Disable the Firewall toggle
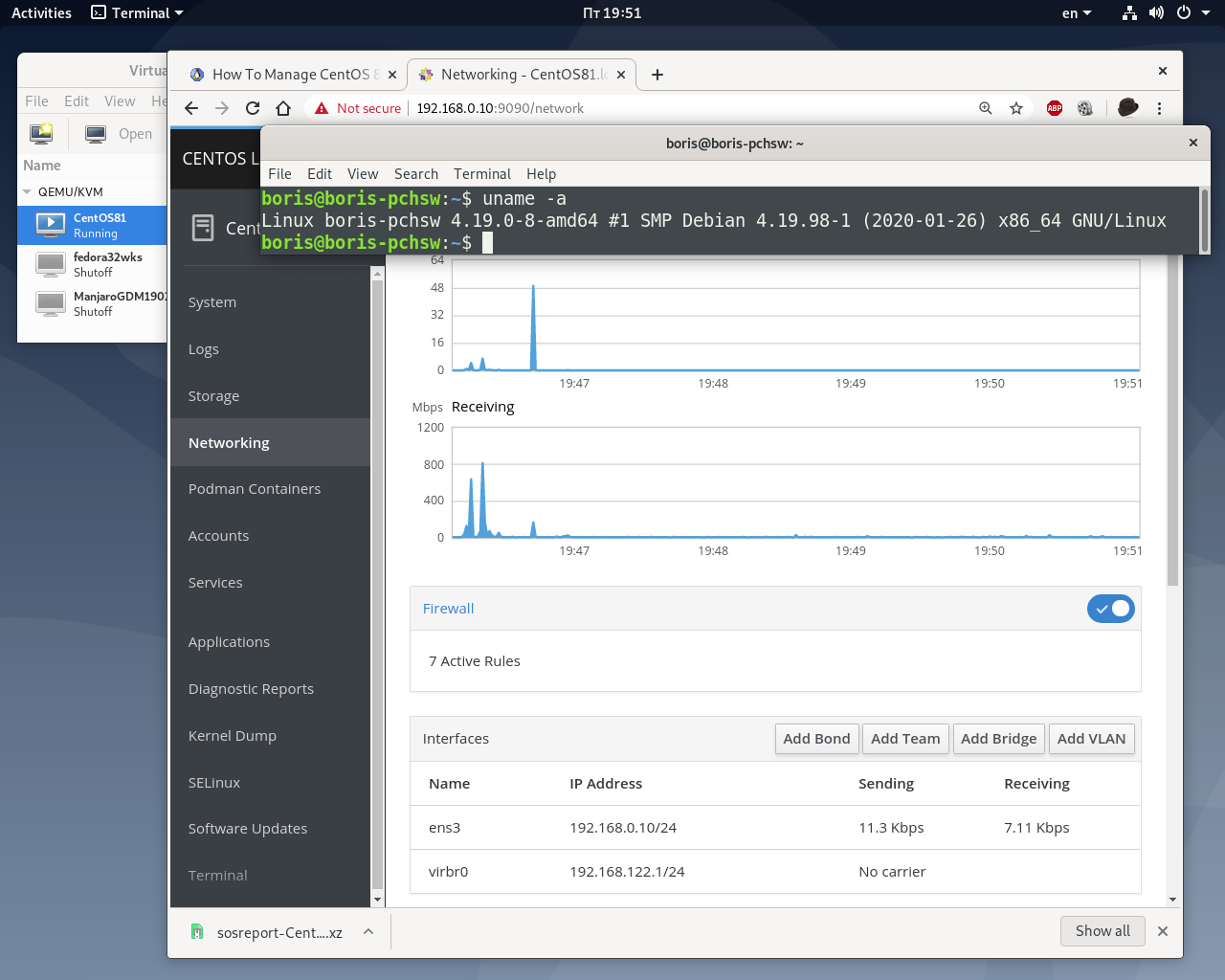This screenshot has width=1225, height=980. 1110,608
